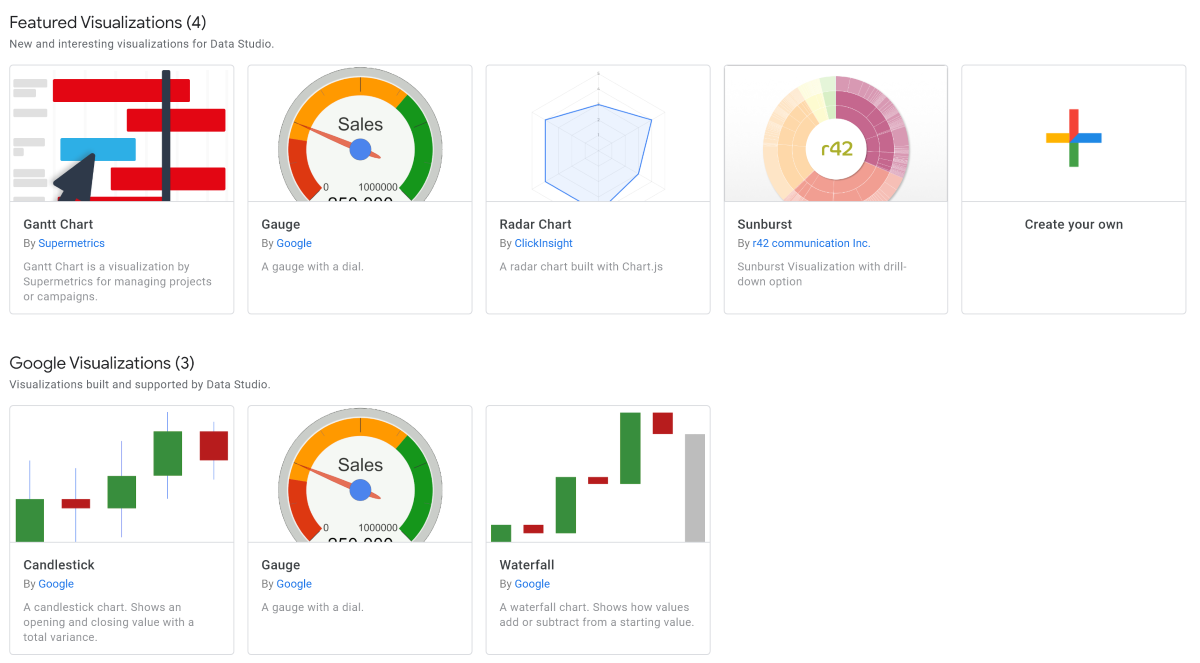Select the Radar Chart preview image
This screenshot has width=1200, height=663.
597,133
